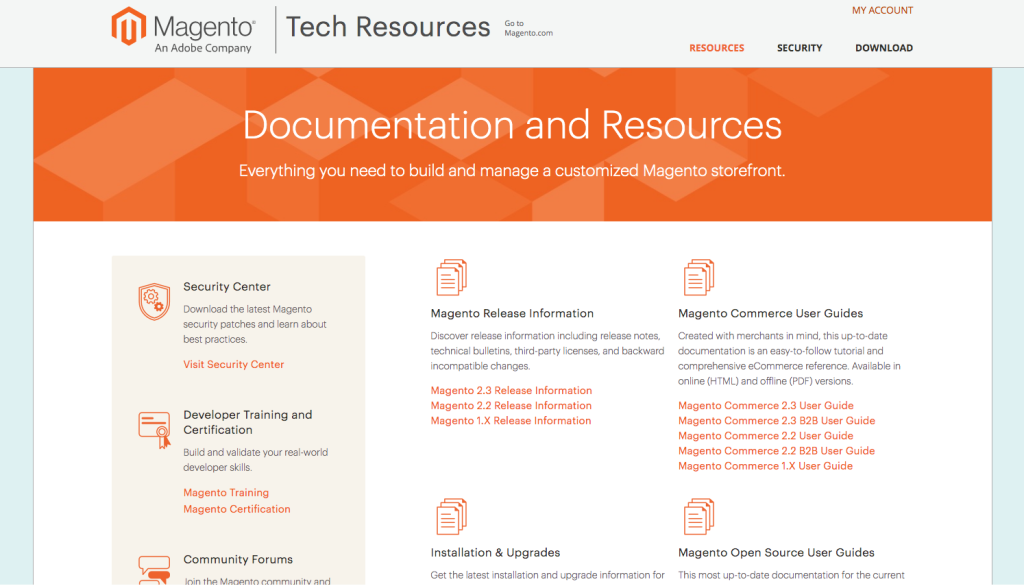Click the Magento Commerce User Guides documents icon
The height and width of the screenshot is (586, 1024).
[699, 278]
